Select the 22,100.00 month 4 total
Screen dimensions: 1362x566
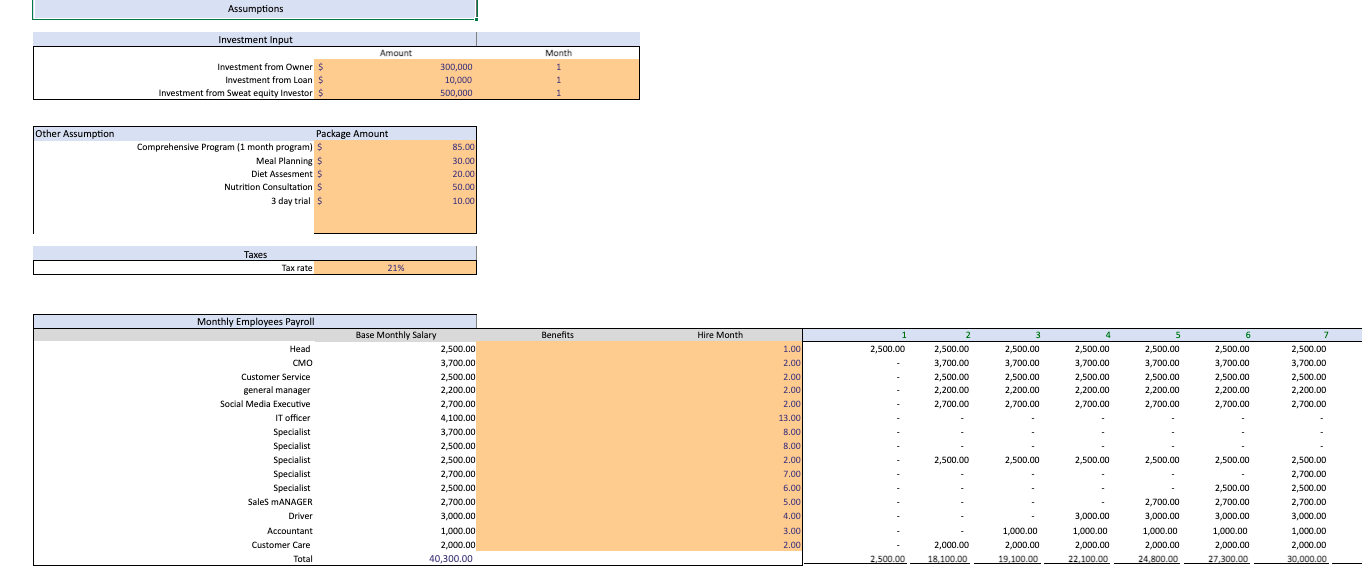(x=1090, y=559)
